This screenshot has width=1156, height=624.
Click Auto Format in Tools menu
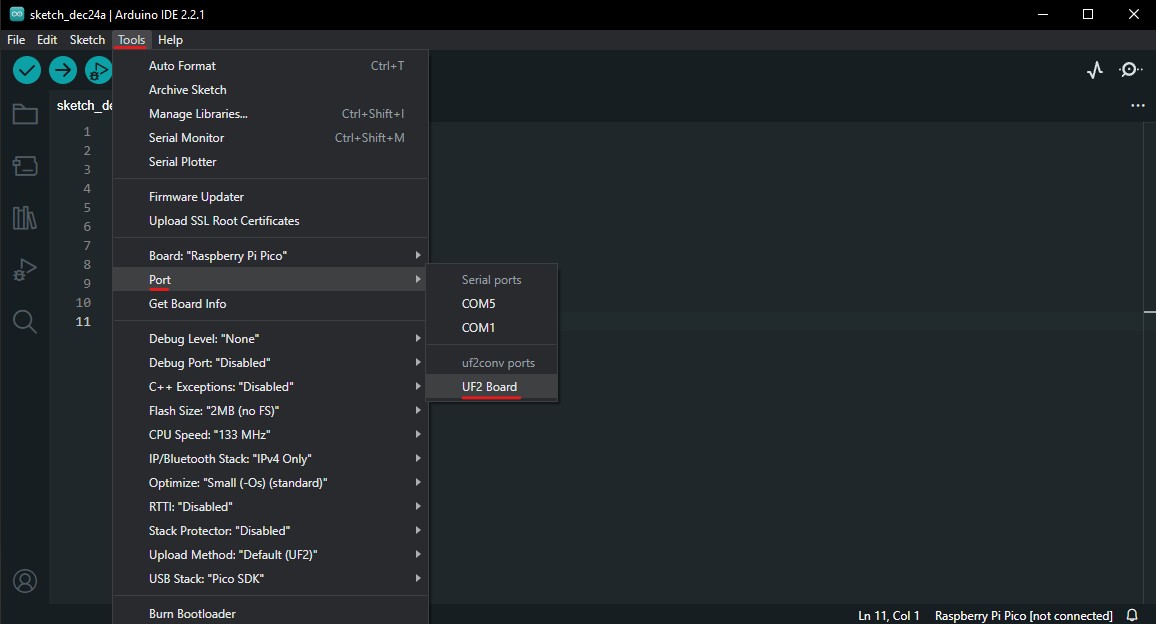point(183,66)
